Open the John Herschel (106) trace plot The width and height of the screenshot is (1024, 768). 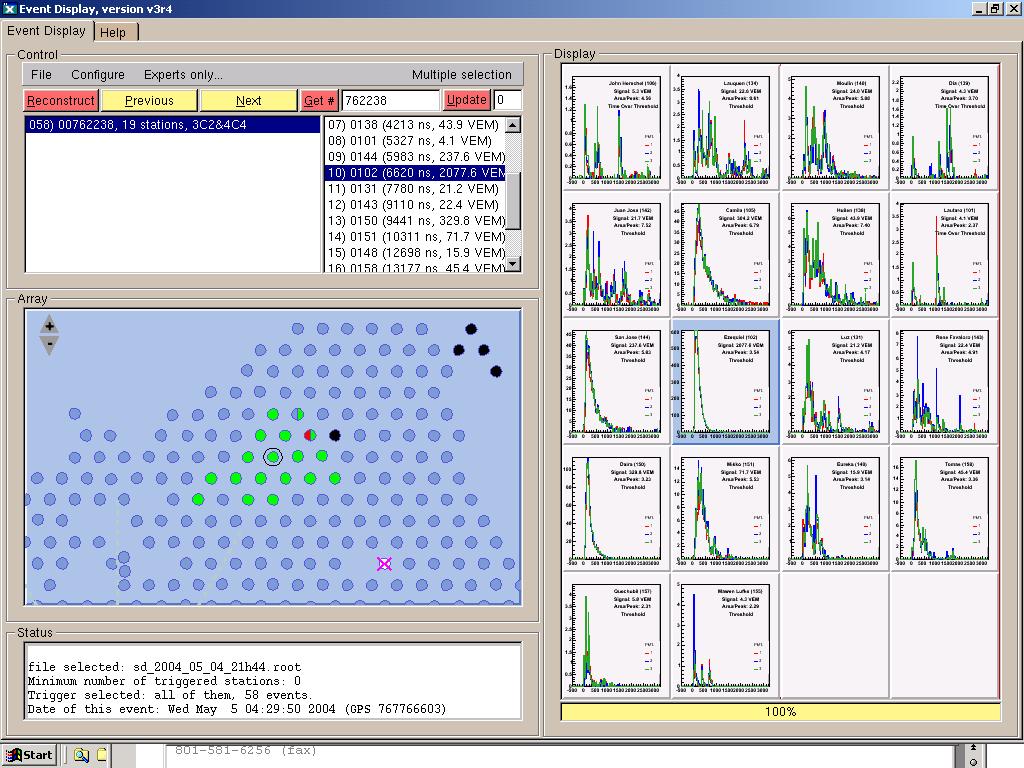tap(615, 127)
